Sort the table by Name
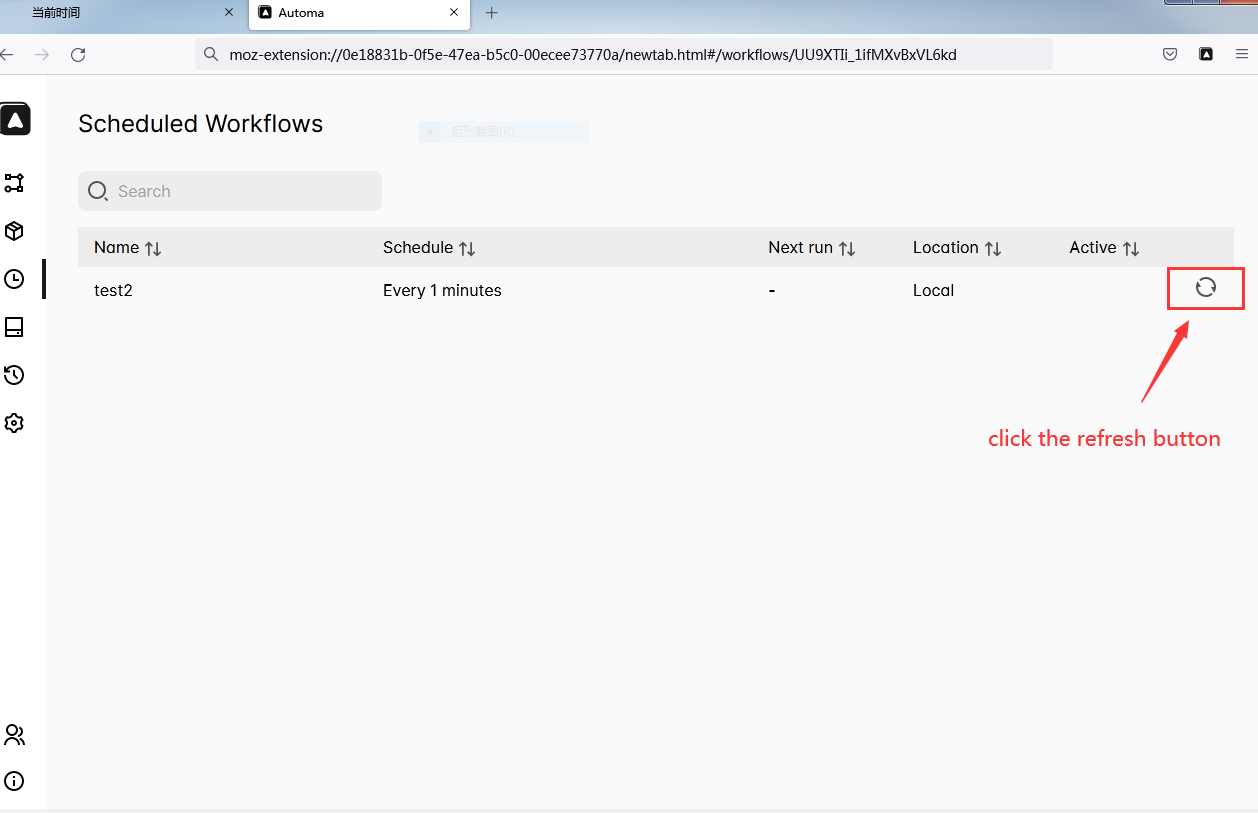1258x813 pixels. tap(128, 247)
